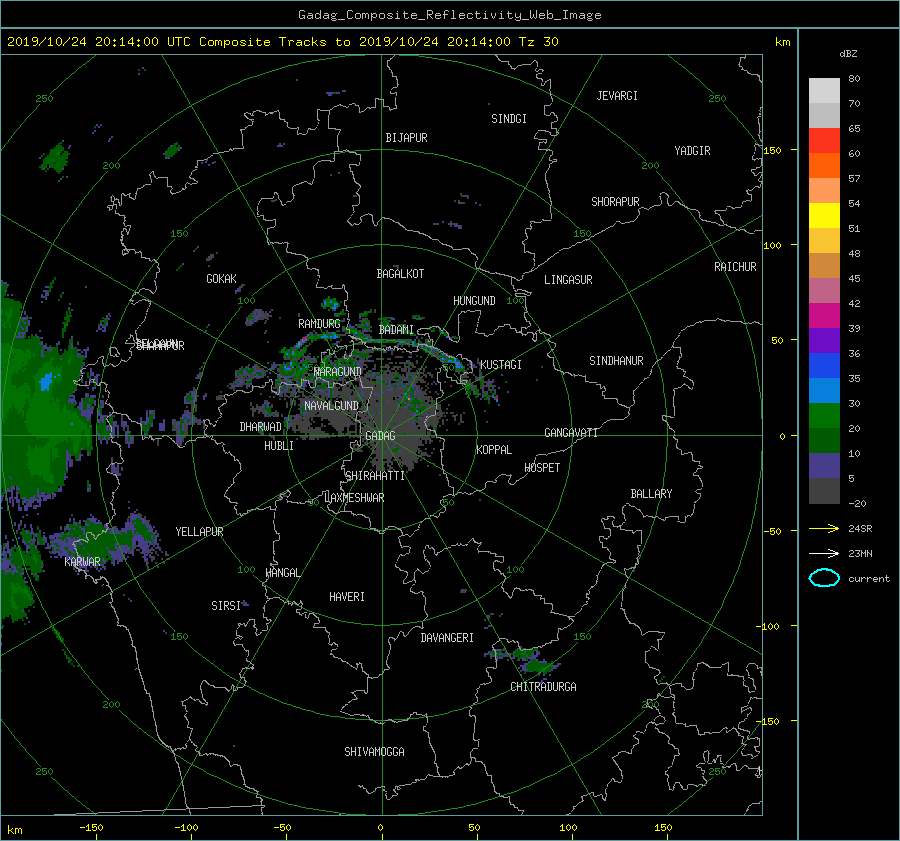This screenshot has width=900, height=841.
Task: Click the DHARWAD city label
Action: tap(261, 427)
